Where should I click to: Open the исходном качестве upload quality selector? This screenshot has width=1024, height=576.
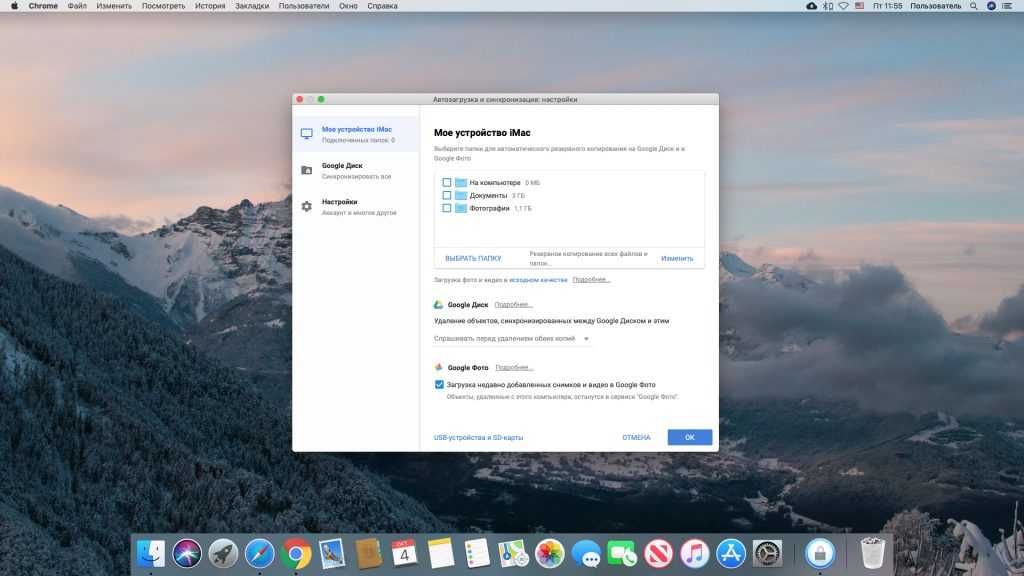click(x=538, y=280)
